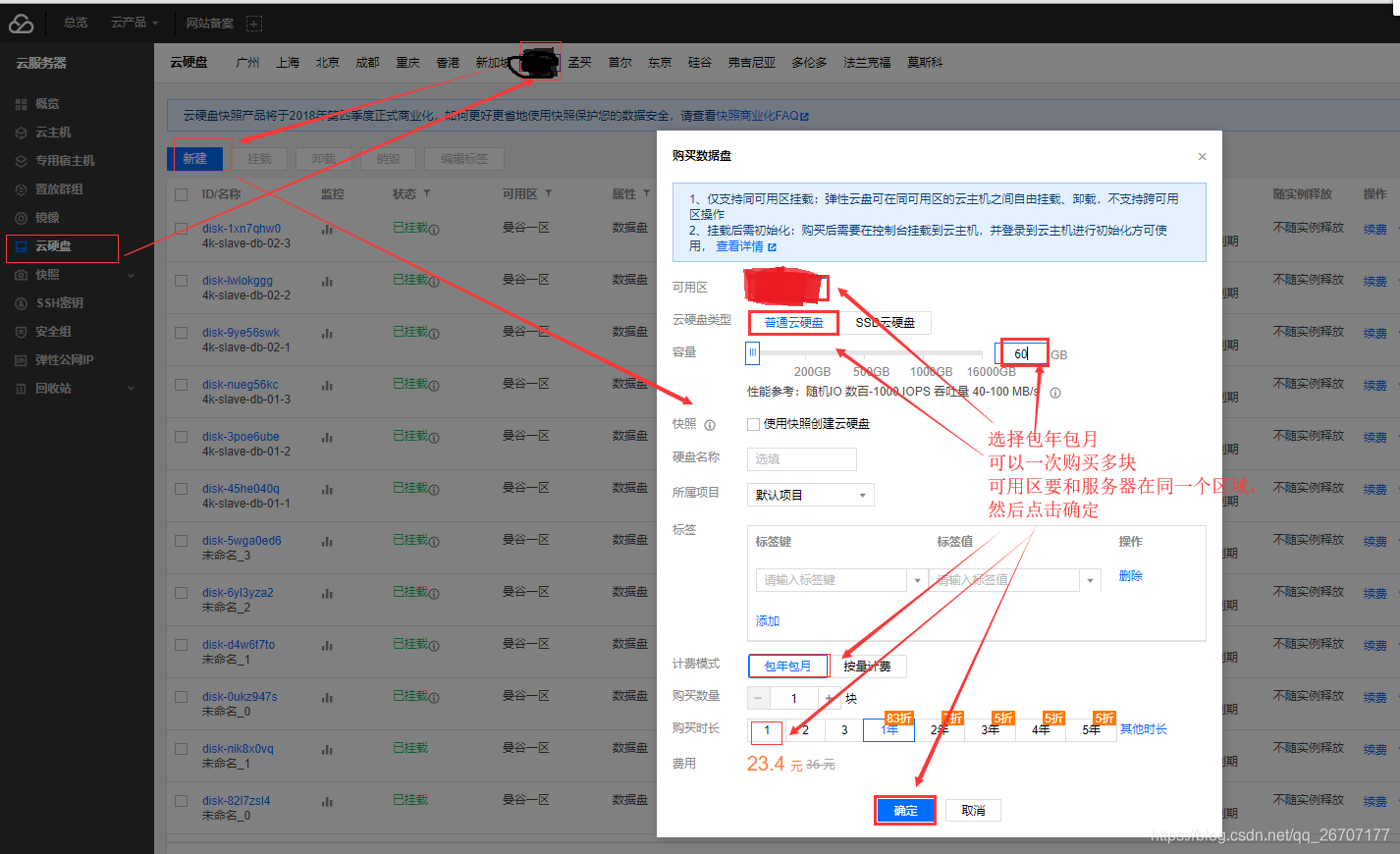Open 镜像 in the sidebar
Screen dimensions: 1400x854
(47, 217)
